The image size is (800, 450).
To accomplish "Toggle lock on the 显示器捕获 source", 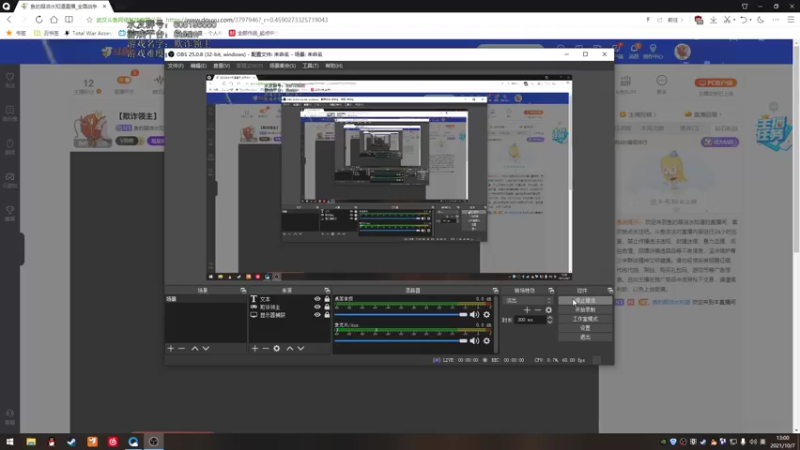I will (327, 315).
